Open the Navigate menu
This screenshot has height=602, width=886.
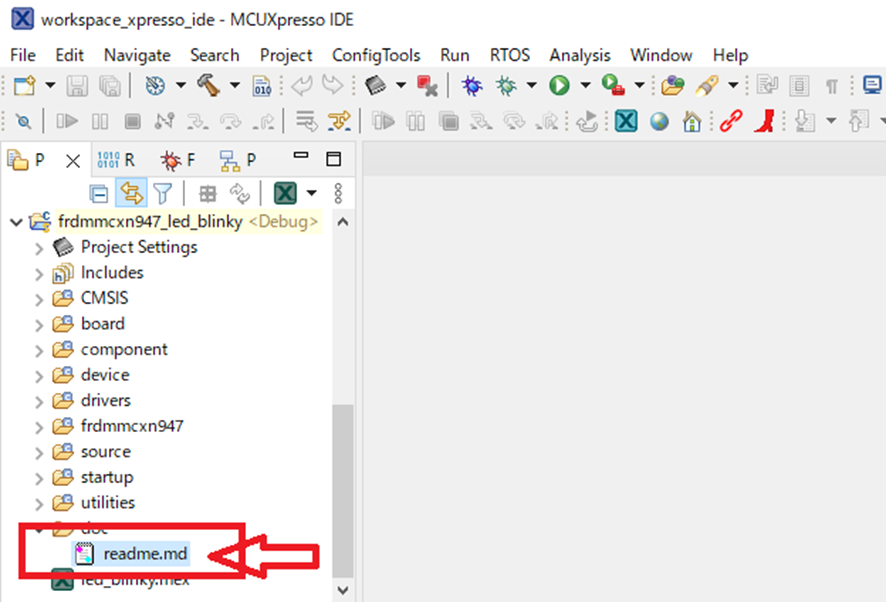tap(137, 55)
